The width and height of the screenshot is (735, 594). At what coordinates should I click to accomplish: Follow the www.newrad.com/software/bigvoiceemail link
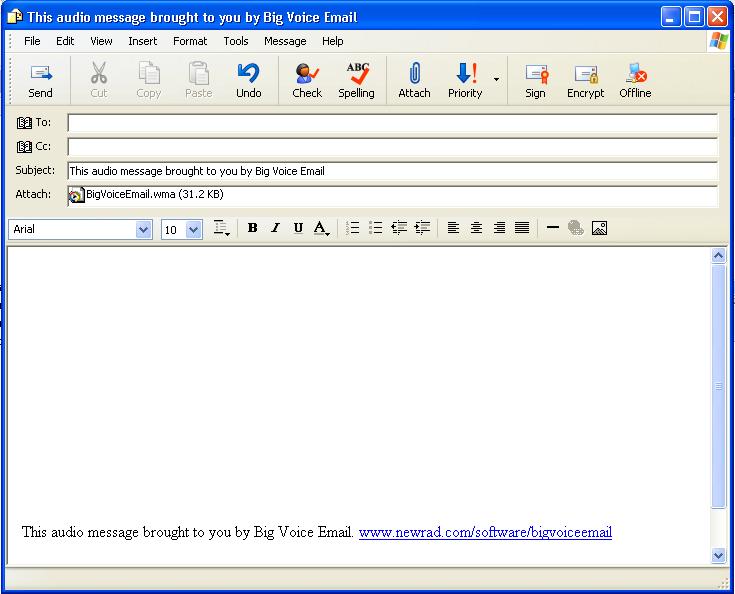point(485,533)
